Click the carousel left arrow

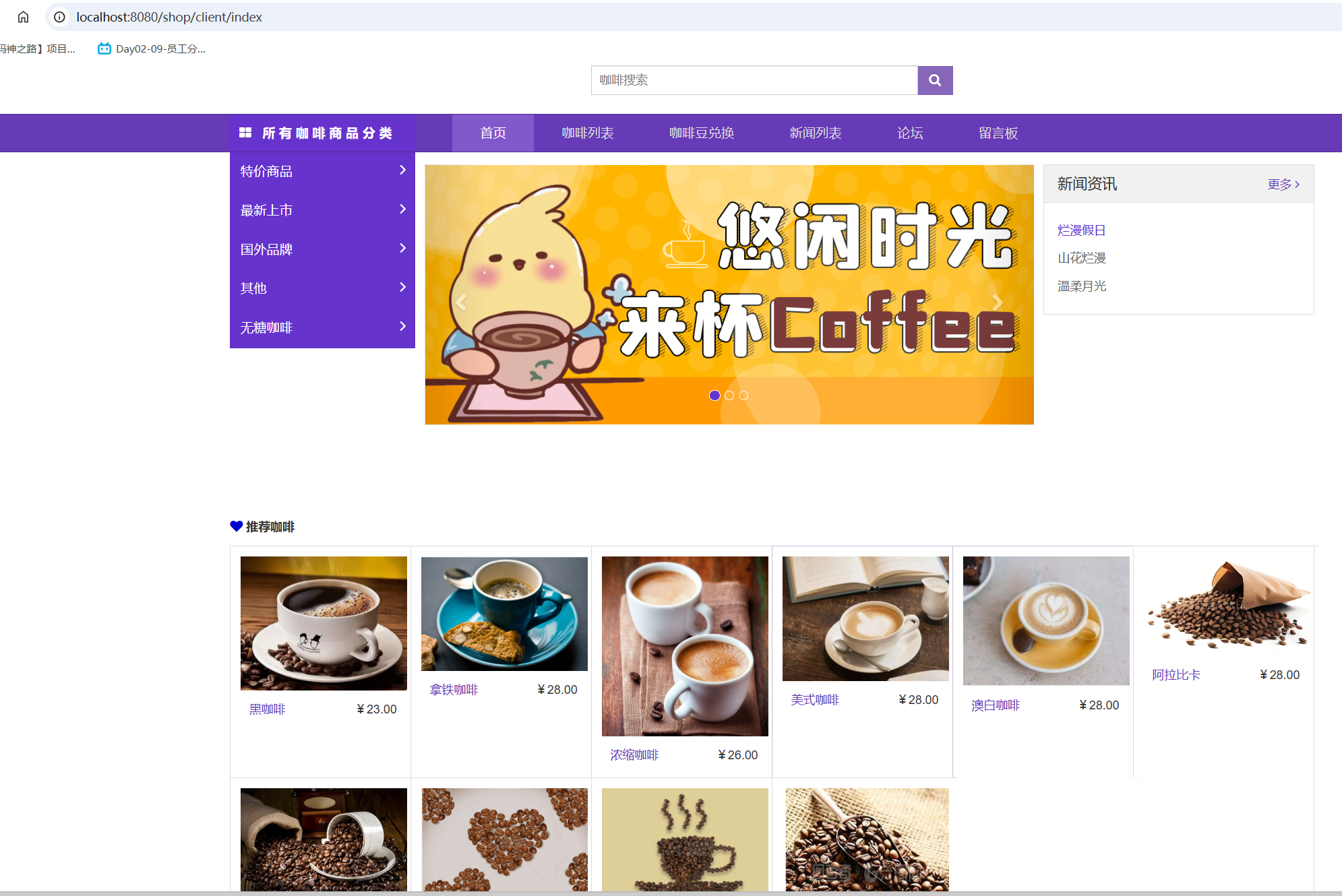click(461, 302)
